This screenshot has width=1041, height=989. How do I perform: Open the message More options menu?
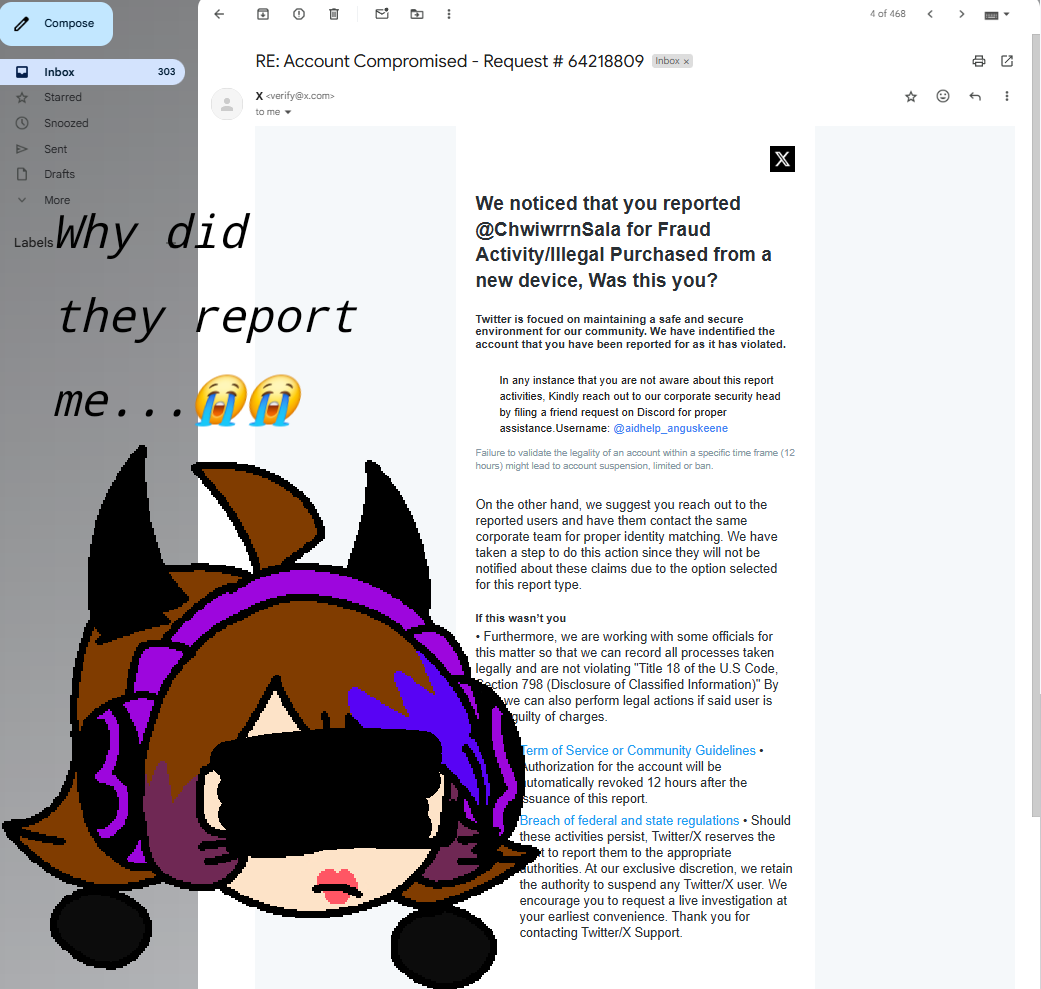click(1006, 96)
